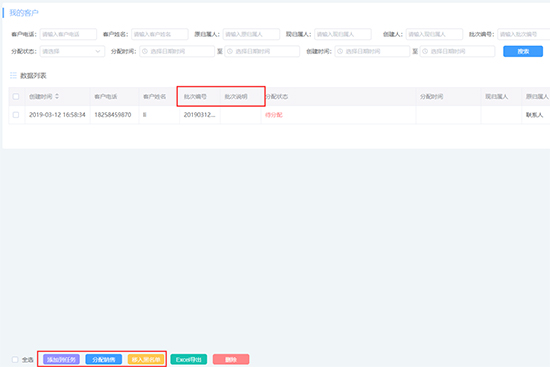The image size is (550, 367).
Task: Open the 创建时间 start date picker field
Action: [x=372, y=51]
